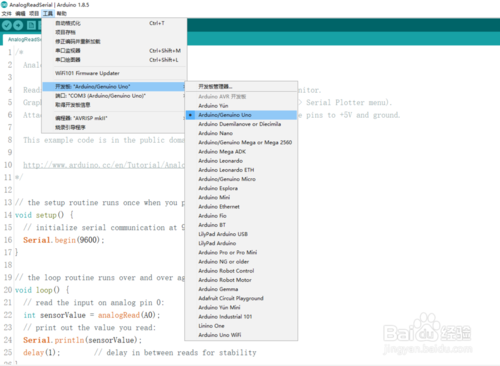The height and width of the screenshot is (366, 500).
Task: Select Arduino/Genuino Mega or Mega 2560
Action: (x=241, y=142)
